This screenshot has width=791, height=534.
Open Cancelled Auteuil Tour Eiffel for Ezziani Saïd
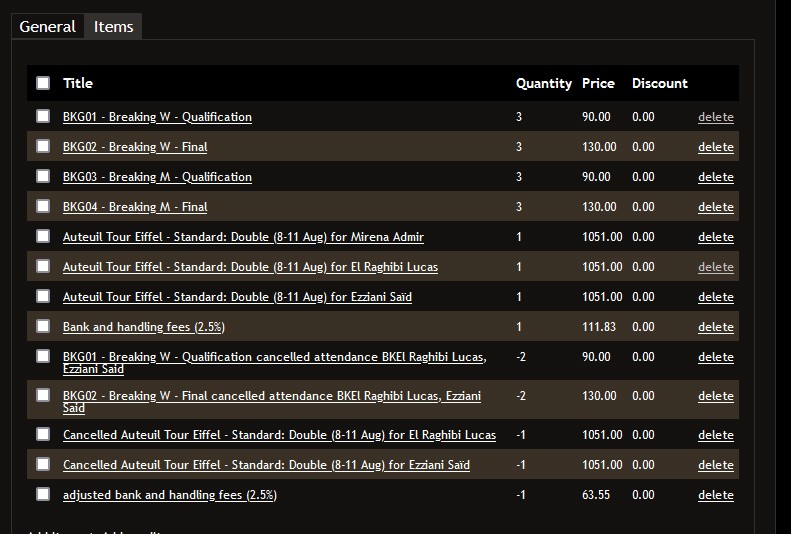pyautogui.click(x=266, y=465)
